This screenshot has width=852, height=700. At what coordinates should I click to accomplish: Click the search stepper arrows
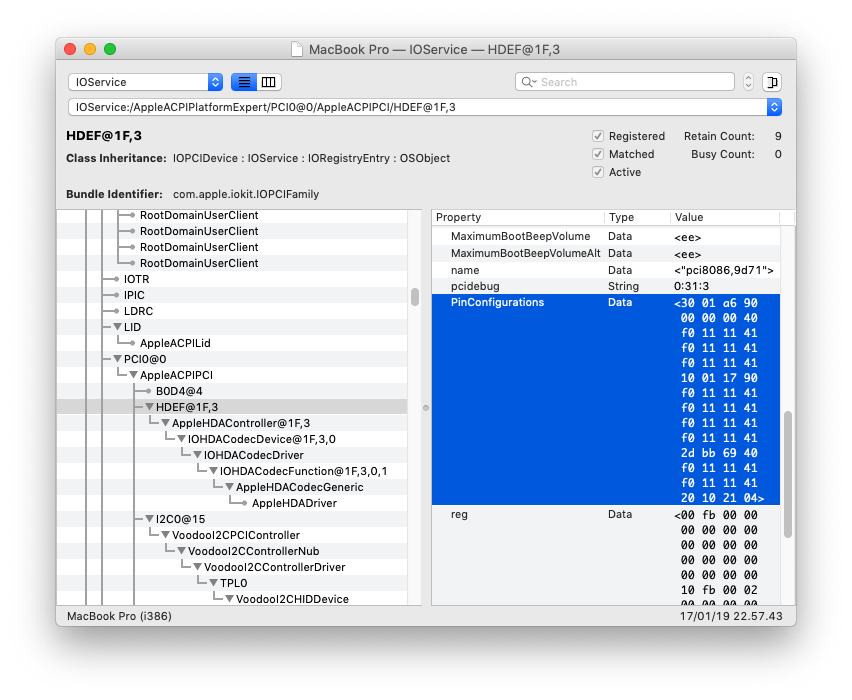coord(748,82)
